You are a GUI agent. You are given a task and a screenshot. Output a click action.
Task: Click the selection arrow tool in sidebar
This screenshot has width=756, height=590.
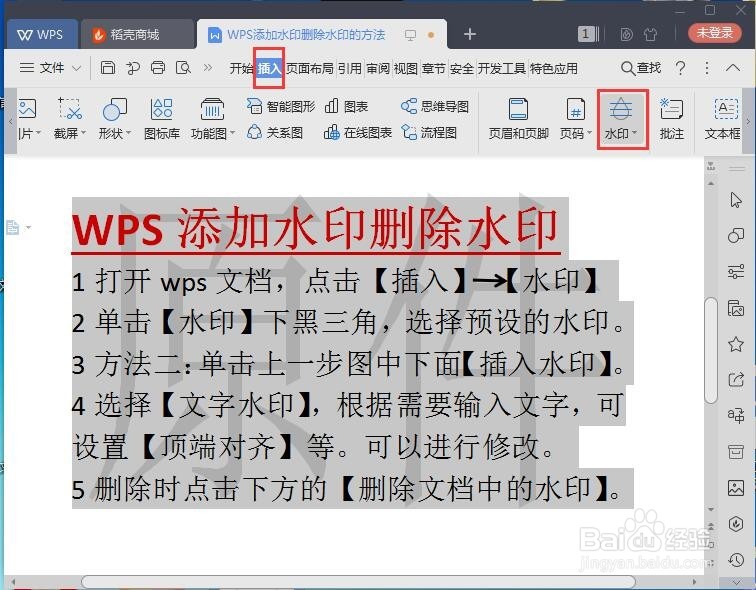735,200
